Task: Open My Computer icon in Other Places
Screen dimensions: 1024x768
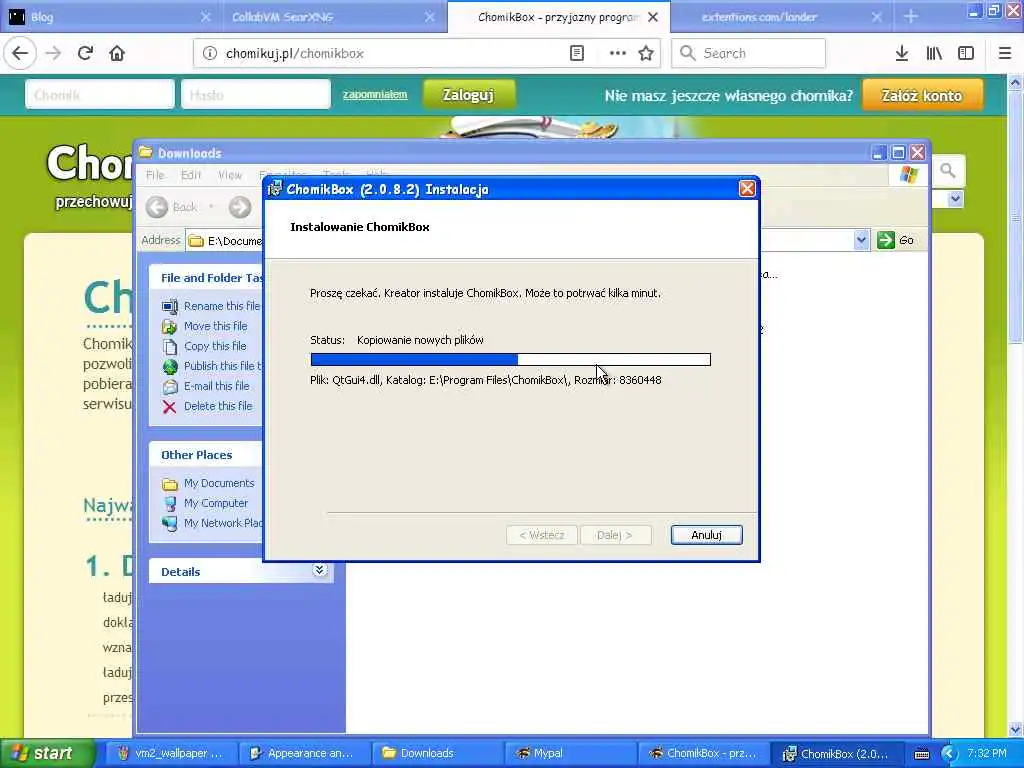Action: 170,504
